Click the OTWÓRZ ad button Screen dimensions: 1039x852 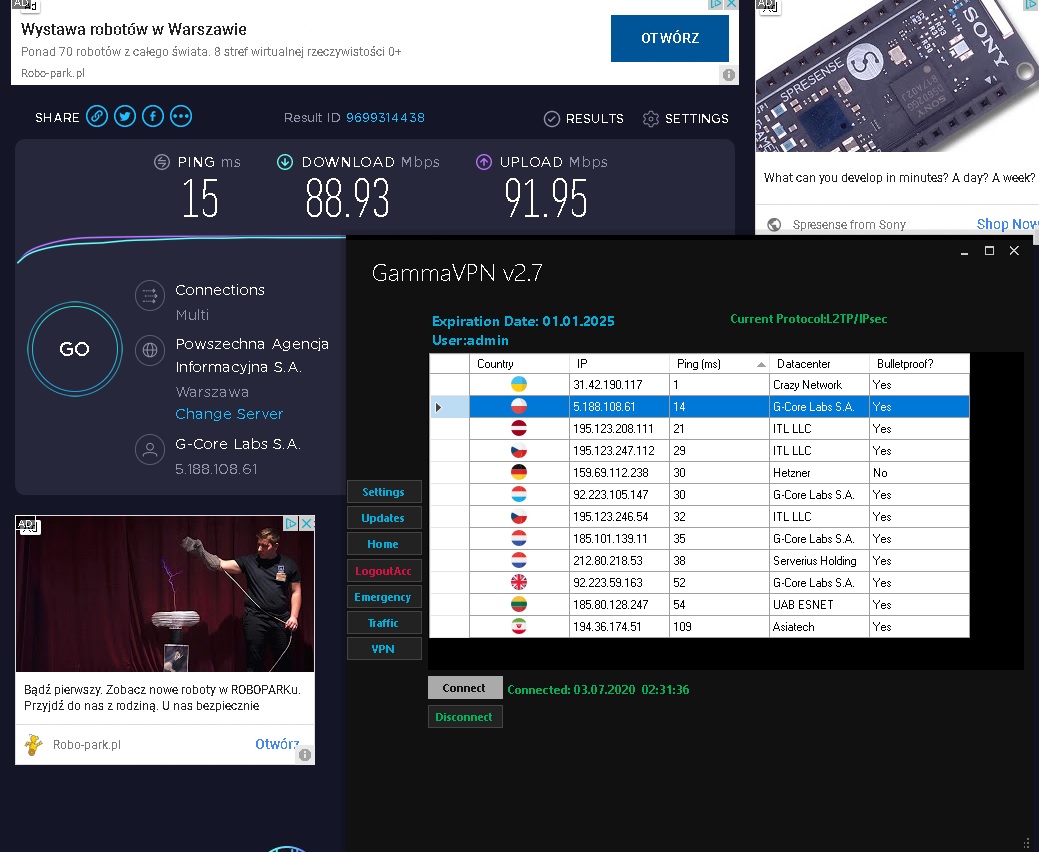pos(669,38)
